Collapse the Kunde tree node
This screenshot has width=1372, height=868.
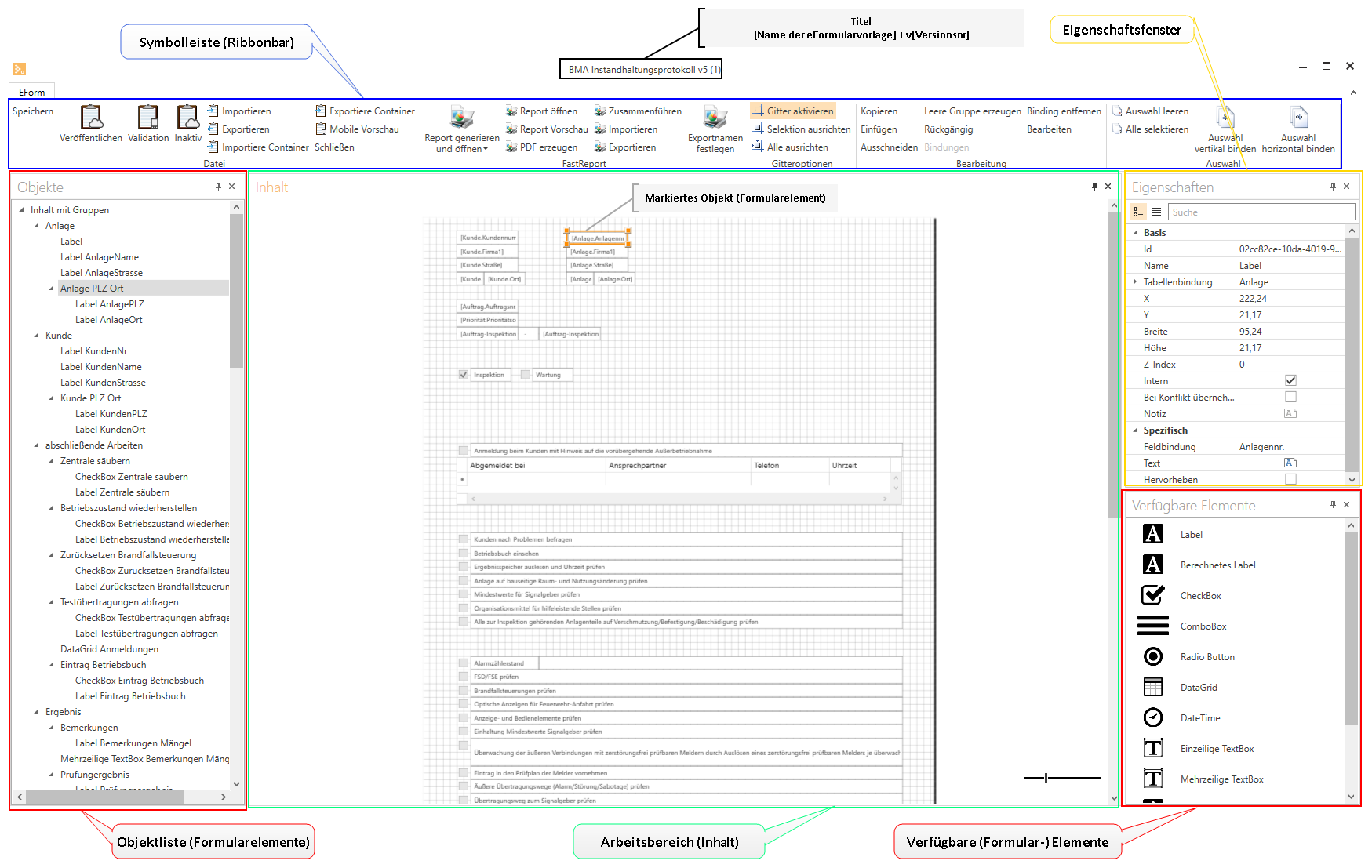[x=37, y=336]
